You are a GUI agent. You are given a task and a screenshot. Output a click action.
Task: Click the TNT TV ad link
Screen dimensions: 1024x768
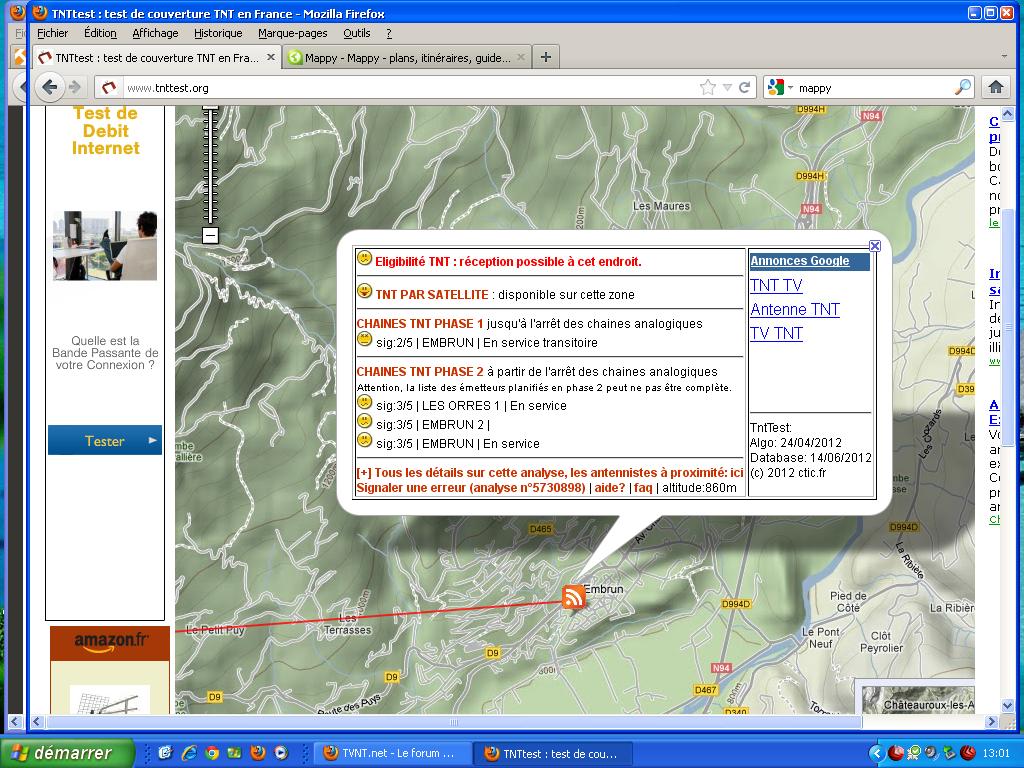776,285
